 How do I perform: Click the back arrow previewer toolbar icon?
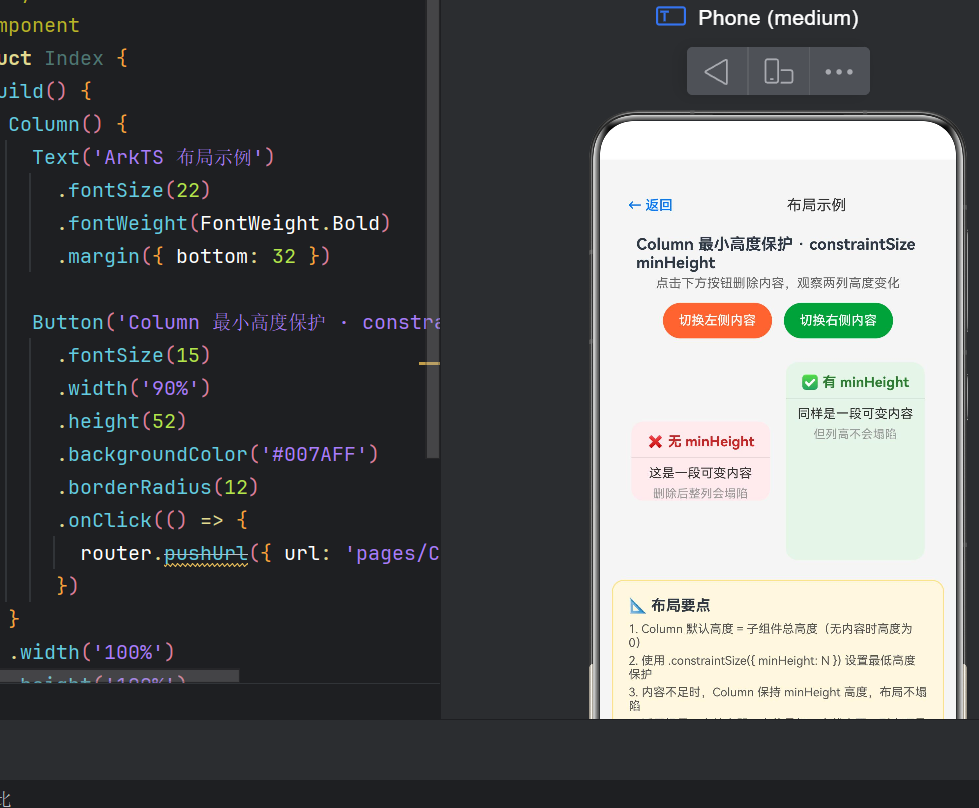tap(717, 71)
